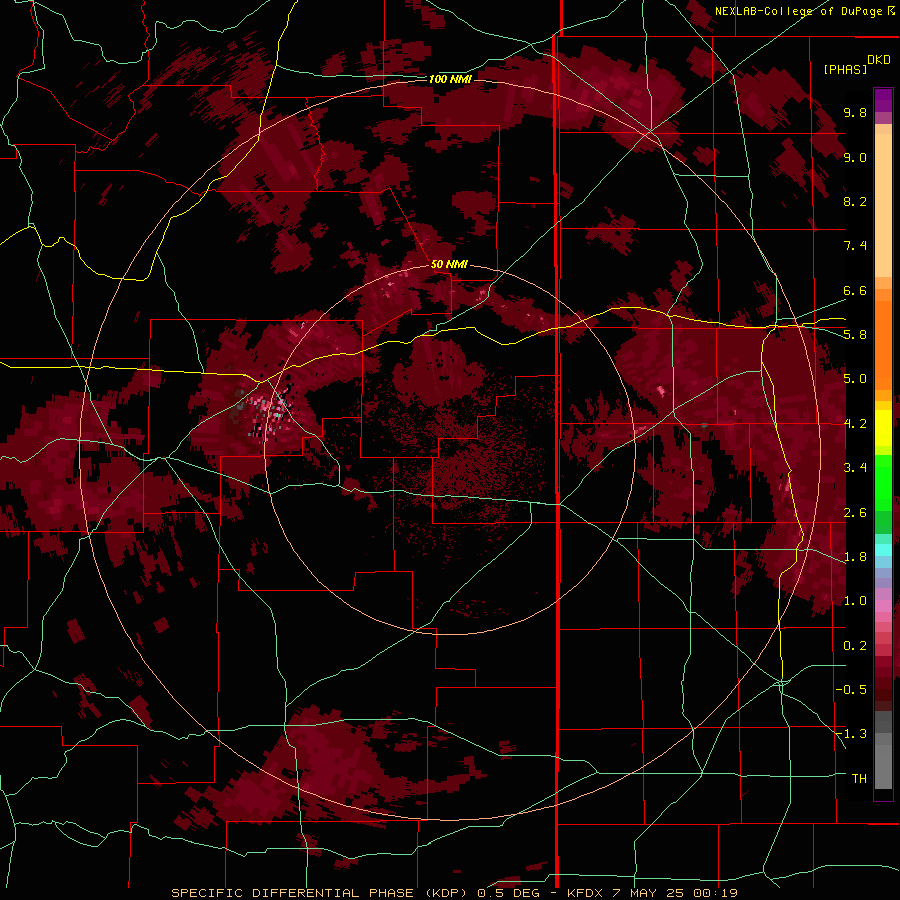Image resolution: width=900 pixels, height=900 pixels.
Task: Click the -1.3 scale value
Action: [851, 734]
